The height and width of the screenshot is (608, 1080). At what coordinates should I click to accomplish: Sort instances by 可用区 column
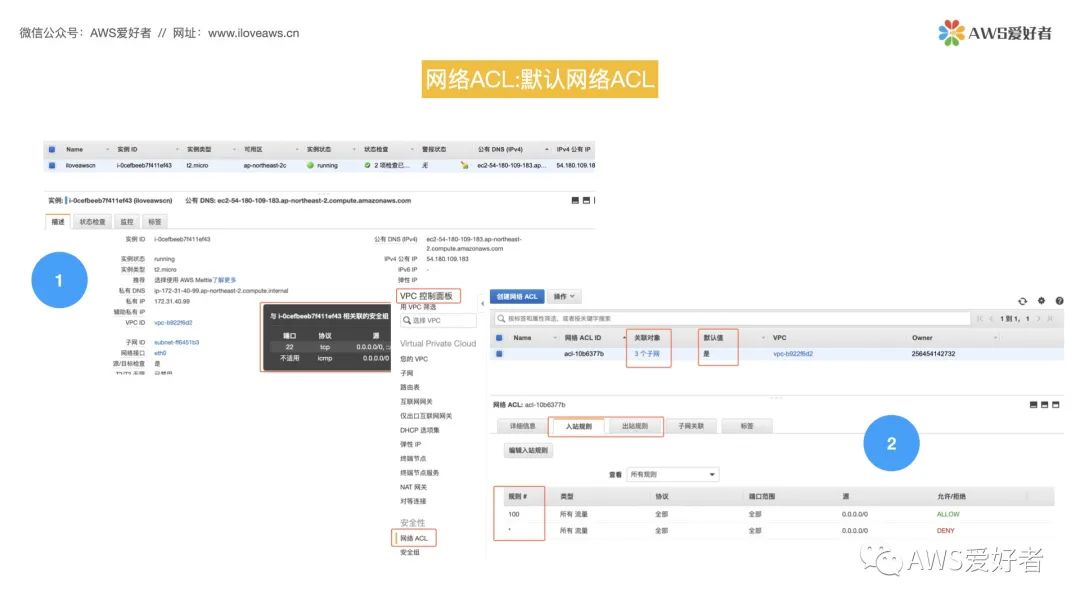click(x=253, y=149)
